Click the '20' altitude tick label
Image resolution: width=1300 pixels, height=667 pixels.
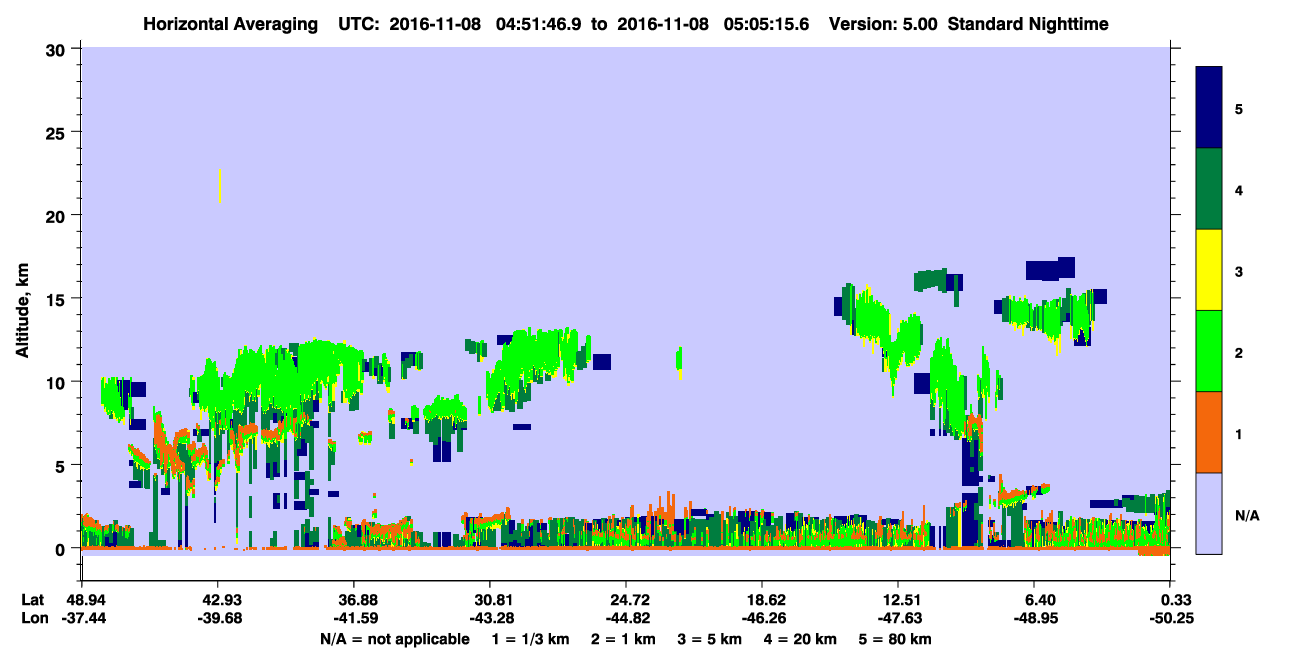pos(58,215)
